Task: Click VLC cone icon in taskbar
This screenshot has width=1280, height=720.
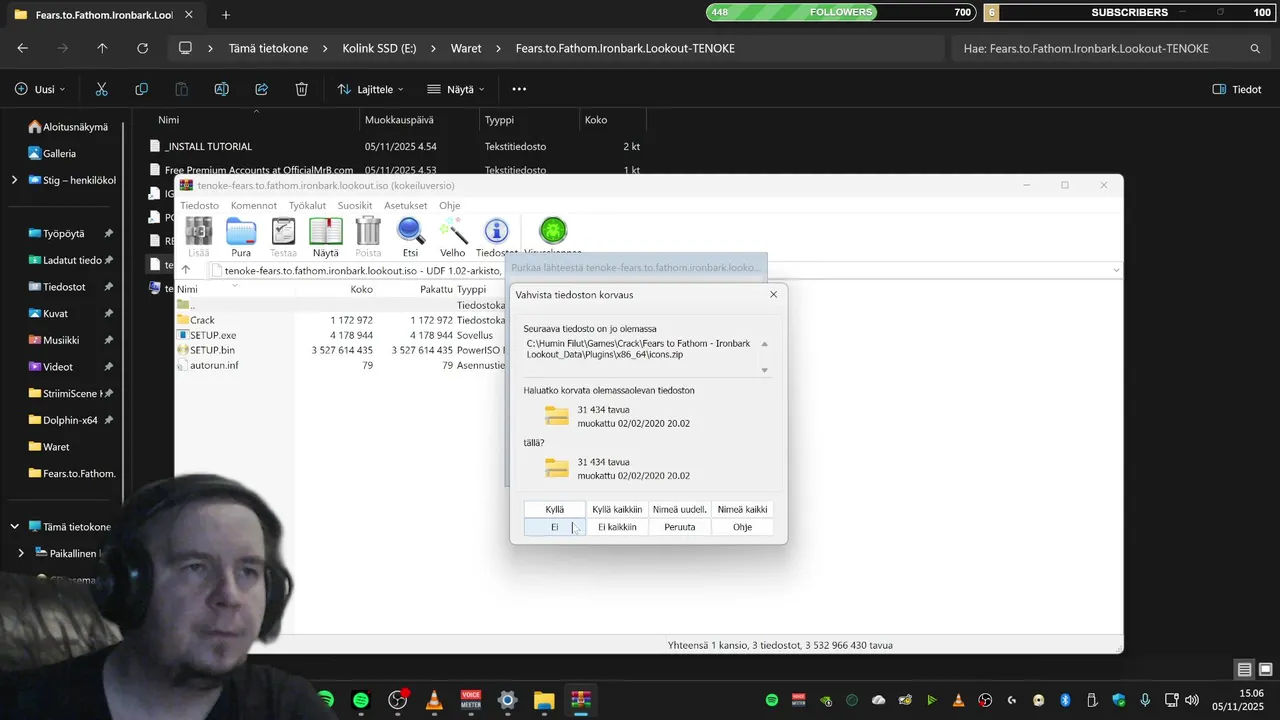Action: tap(434, 700)
